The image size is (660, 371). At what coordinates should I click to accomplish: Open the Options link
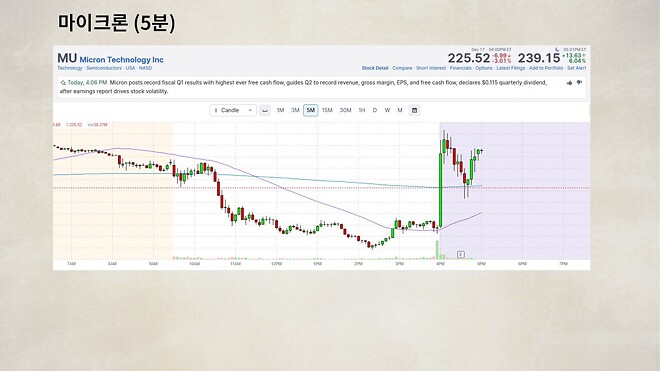click(484, 68)
